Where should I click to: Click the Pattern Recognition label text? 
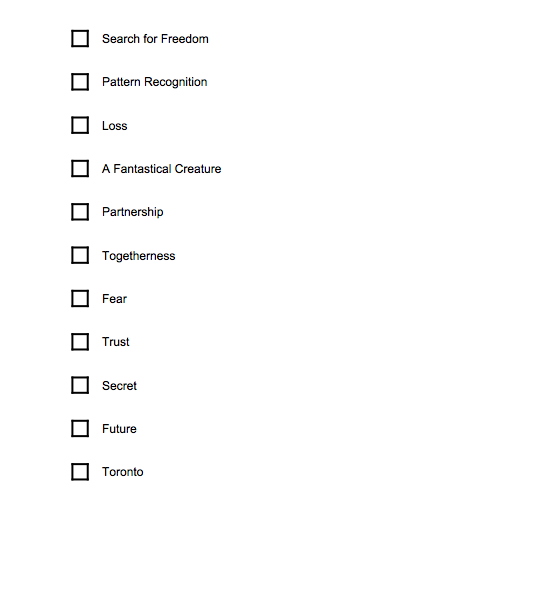pos(154,82)
